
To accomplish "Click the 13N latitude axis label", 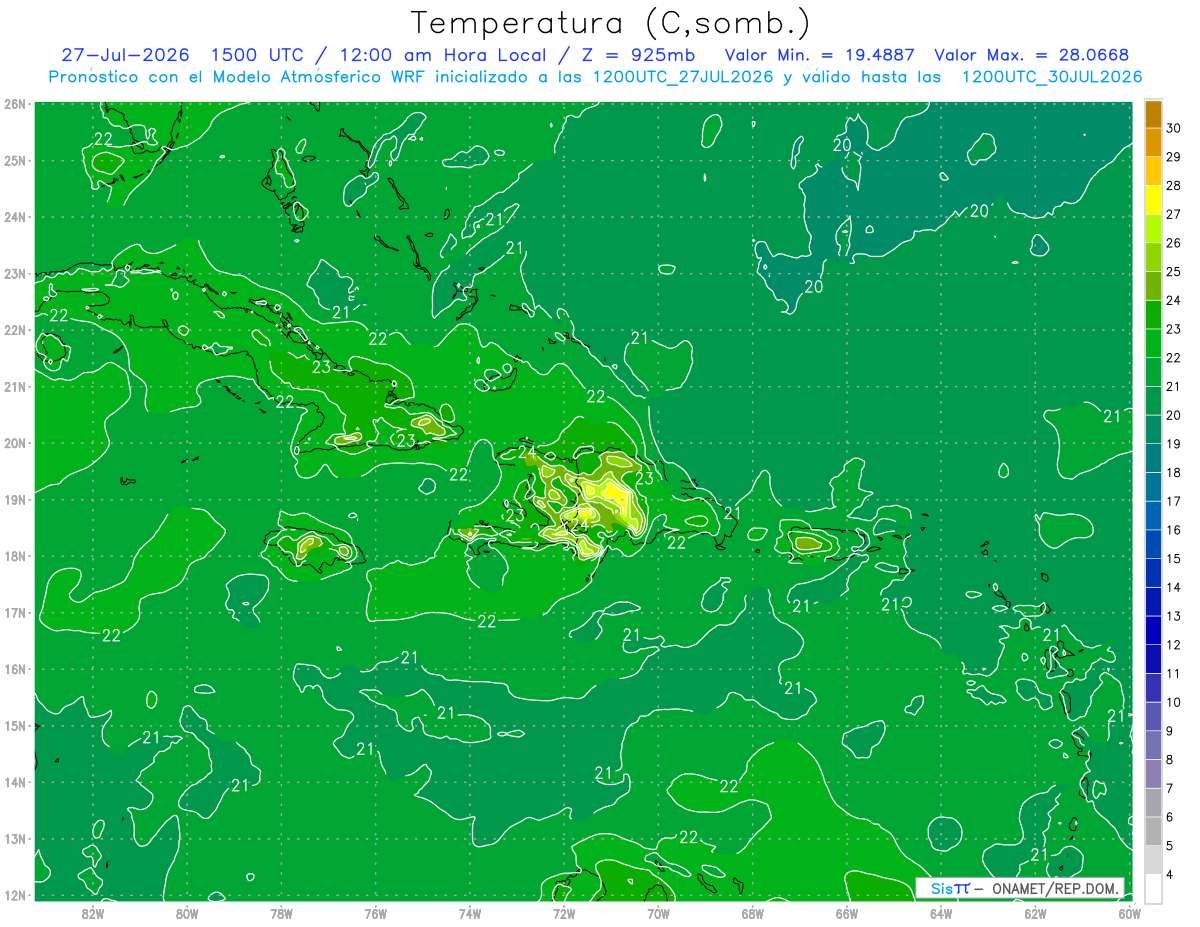I will coord(15,838).
